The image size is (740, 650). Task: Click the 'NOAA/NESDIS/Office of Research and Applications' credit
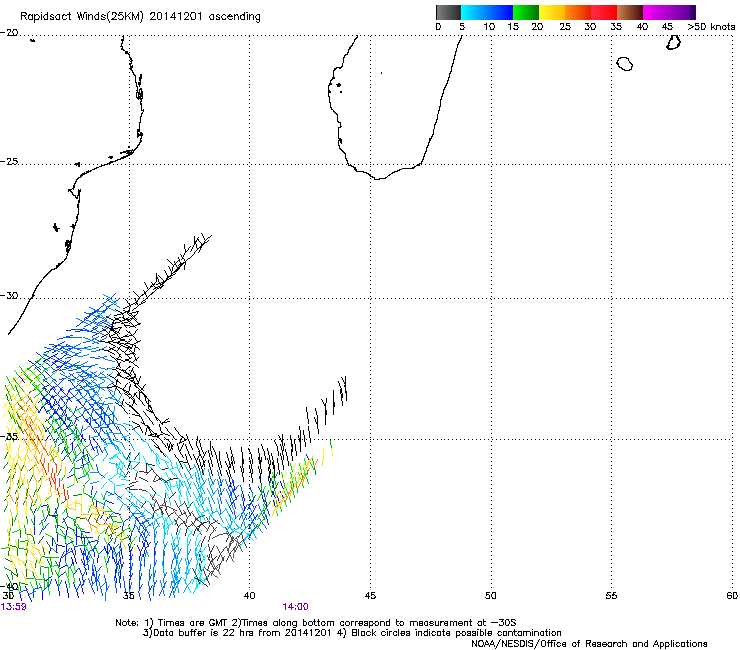coord(589,644)
